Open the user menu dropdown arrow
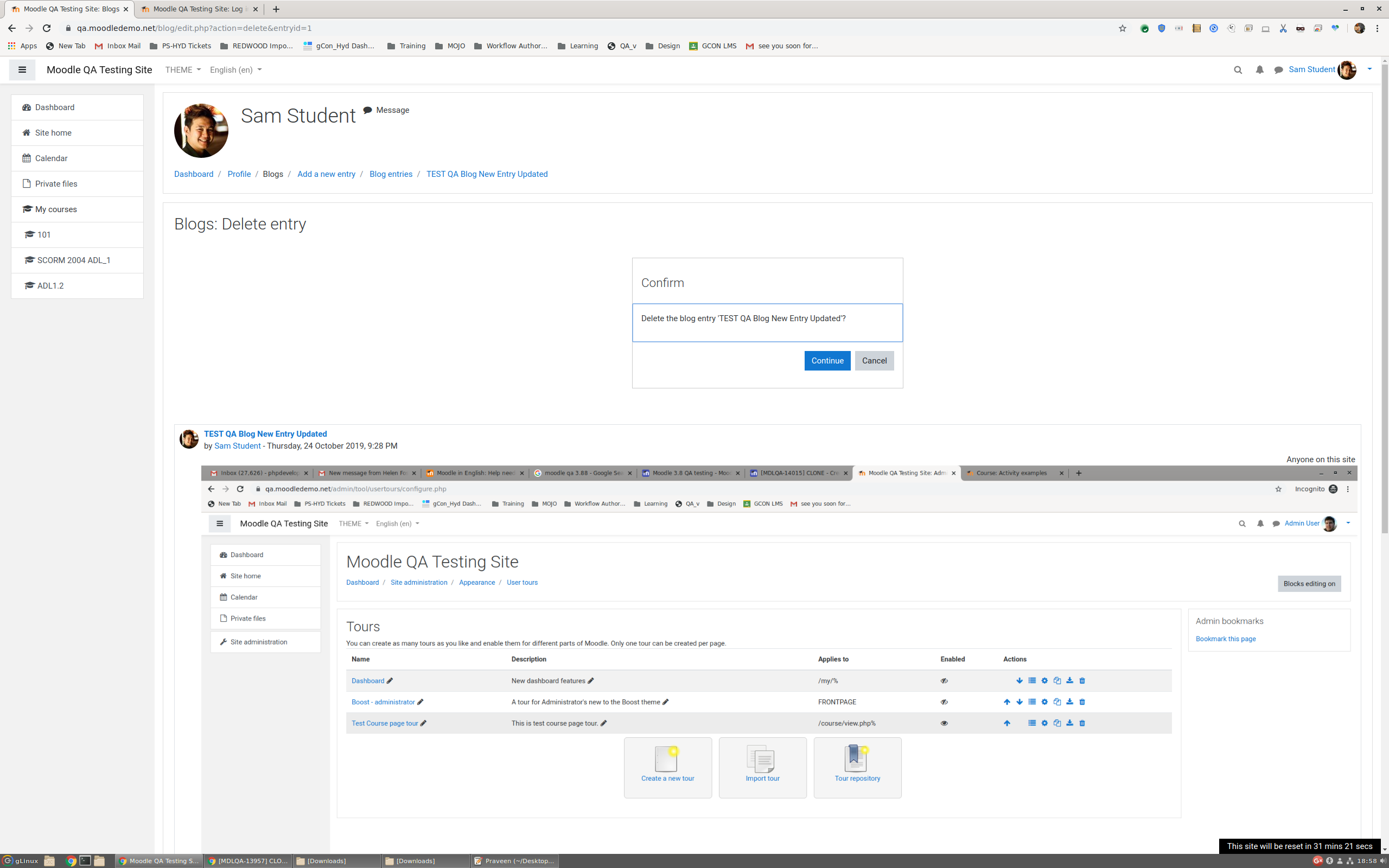 point(1369,69)
